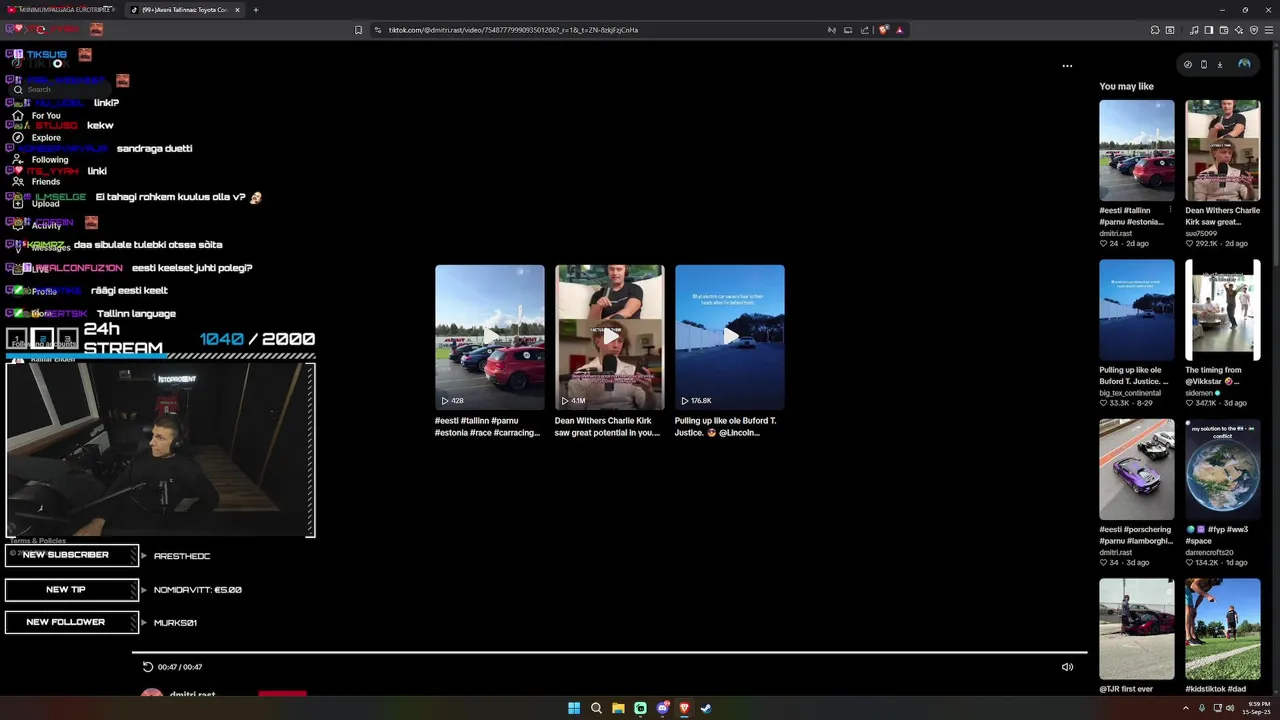The height and width of the screenshot is (720, 1280).
Task: Switch to the MIINIMUMPALGAGA EUROTRIPILE tab
Action: [x=62, y=10]
